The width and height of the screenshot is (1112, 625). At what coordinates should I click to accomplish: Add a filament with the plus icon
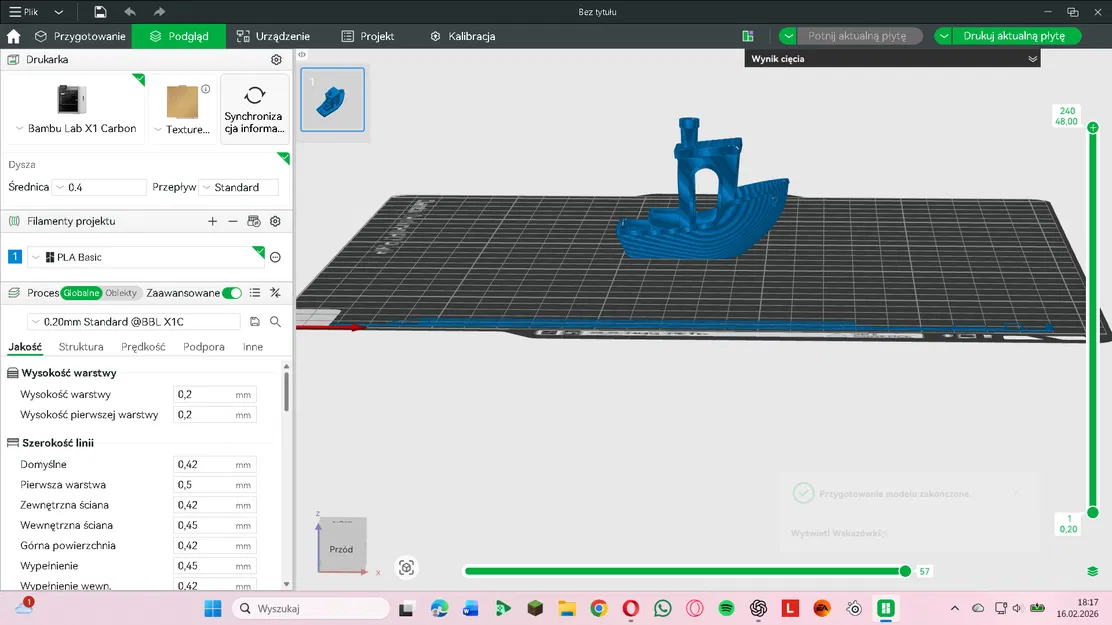(x=212, y=221)
